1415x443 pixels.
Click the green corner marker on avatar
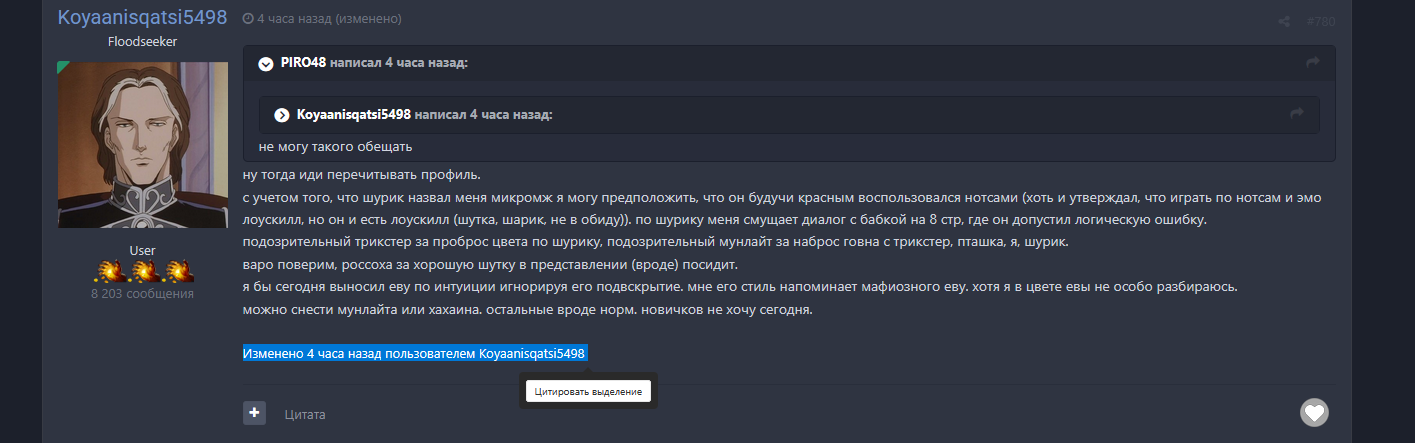tap(62, 67)
